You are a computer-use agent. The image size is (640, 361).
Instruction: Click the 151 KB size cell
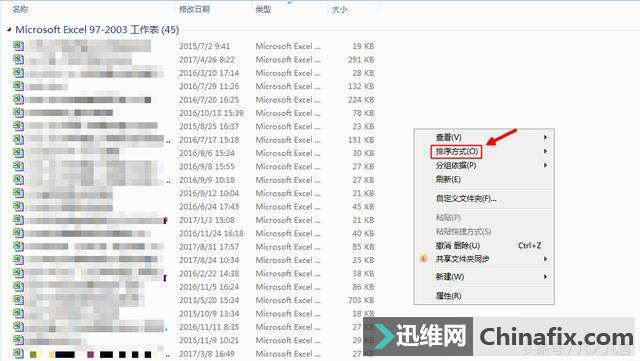pyautogui.click(x=361, y=140)
